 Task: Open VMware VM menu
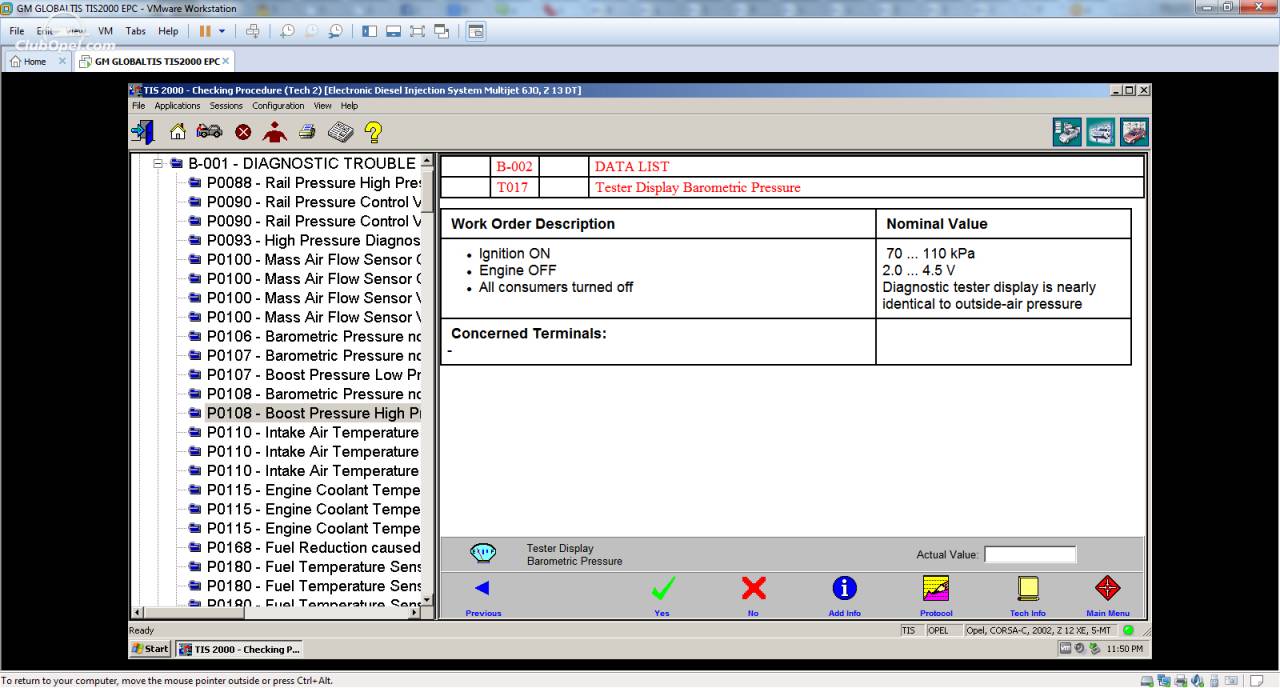(105, 31)
